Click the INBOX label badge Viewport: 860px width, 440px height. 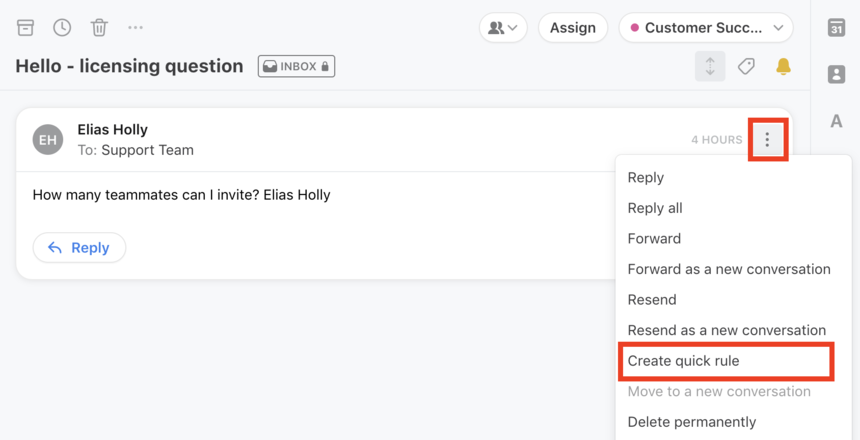[296, 66]
